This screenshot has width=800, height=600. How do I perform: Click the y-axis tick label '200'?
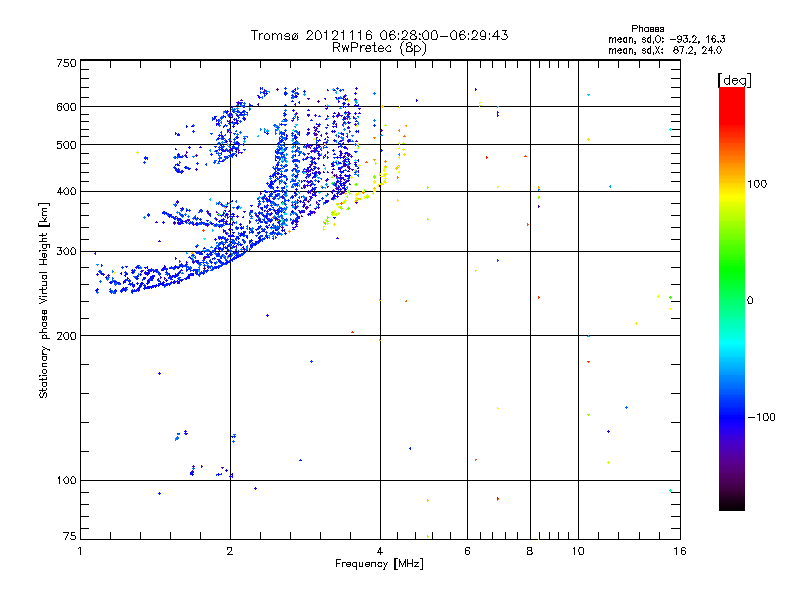click(66, 336)
